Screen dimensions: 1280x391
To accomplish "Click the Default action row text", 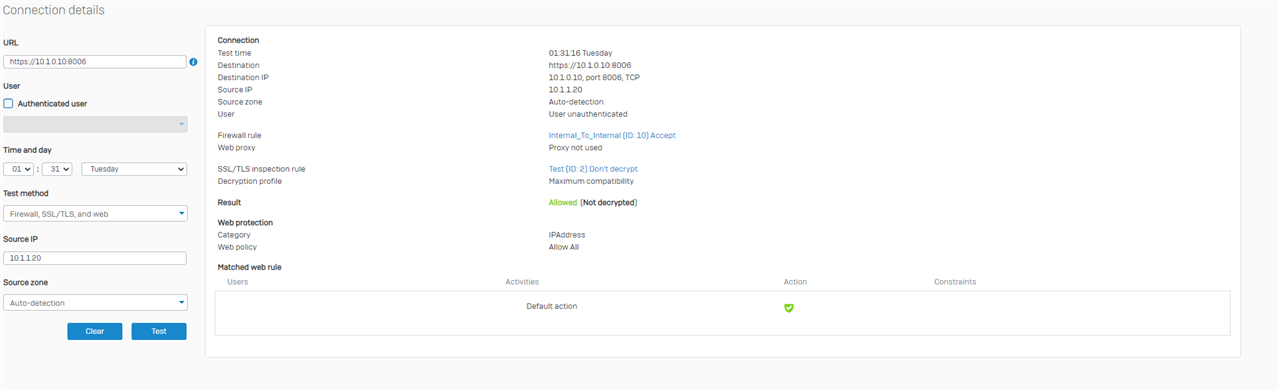I will (x=552, y=306).
